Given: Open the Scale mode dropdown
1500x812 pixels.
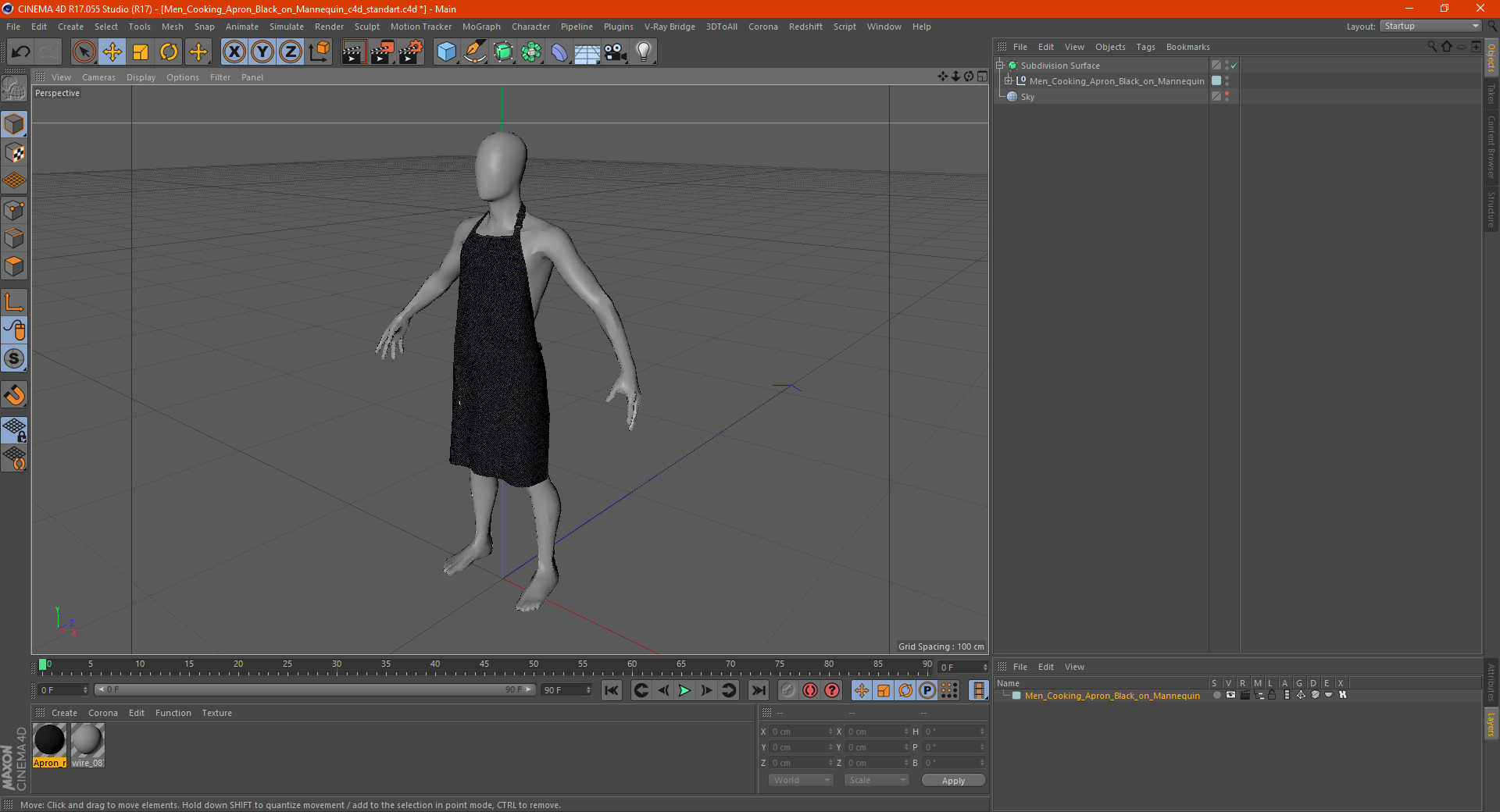Looking at the screenshot, I should [876, 780].
